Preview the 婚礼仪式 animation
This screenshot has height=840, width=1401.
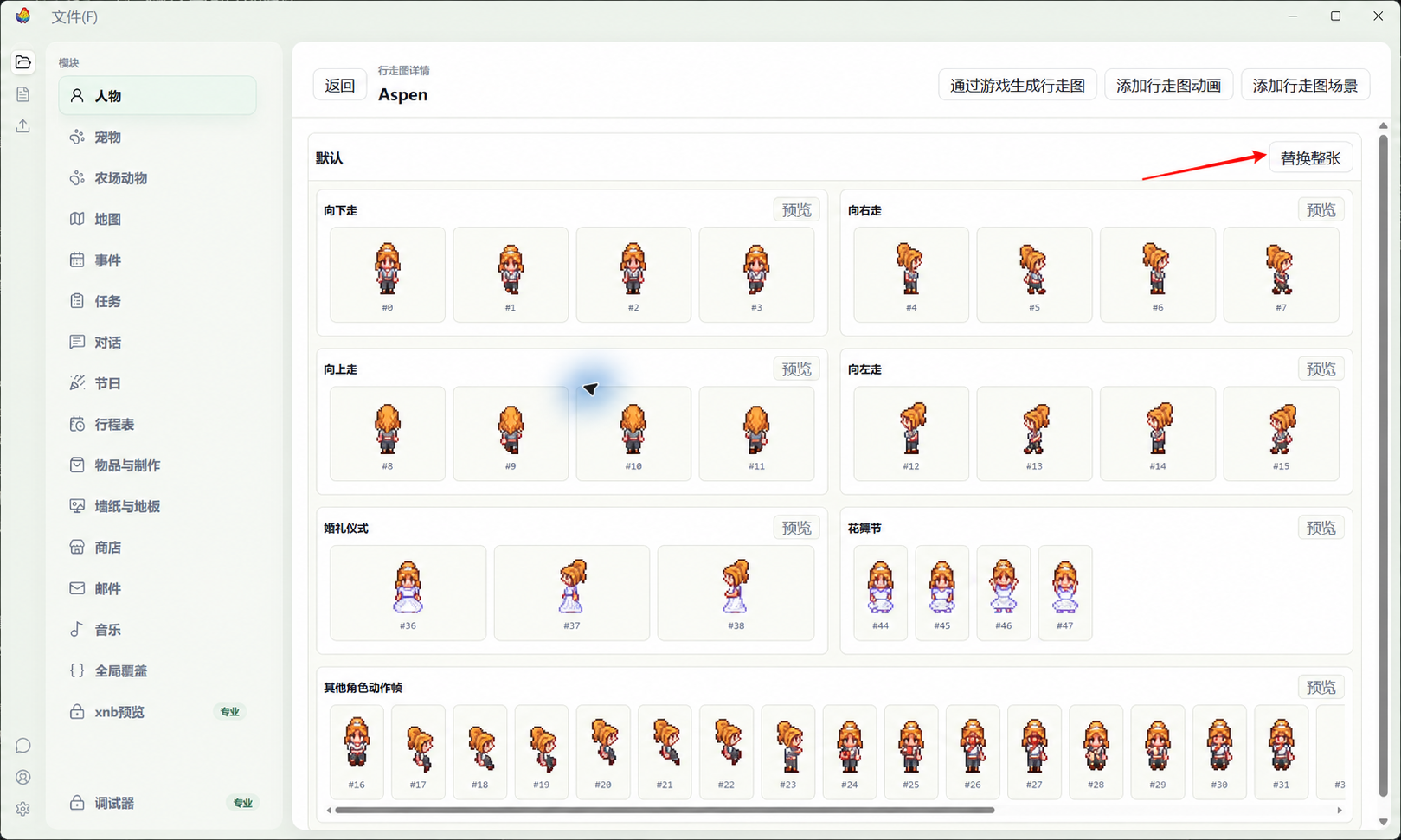tap(797, 528)
